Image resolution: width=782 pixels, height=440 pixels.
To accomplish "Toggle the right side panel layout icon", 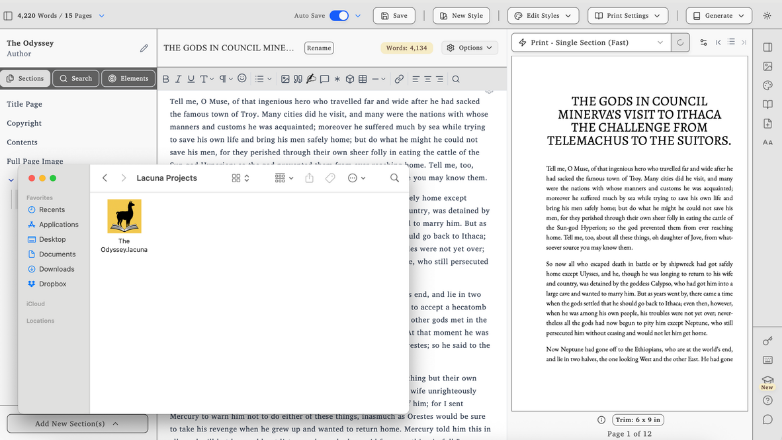I will (767, 47).
